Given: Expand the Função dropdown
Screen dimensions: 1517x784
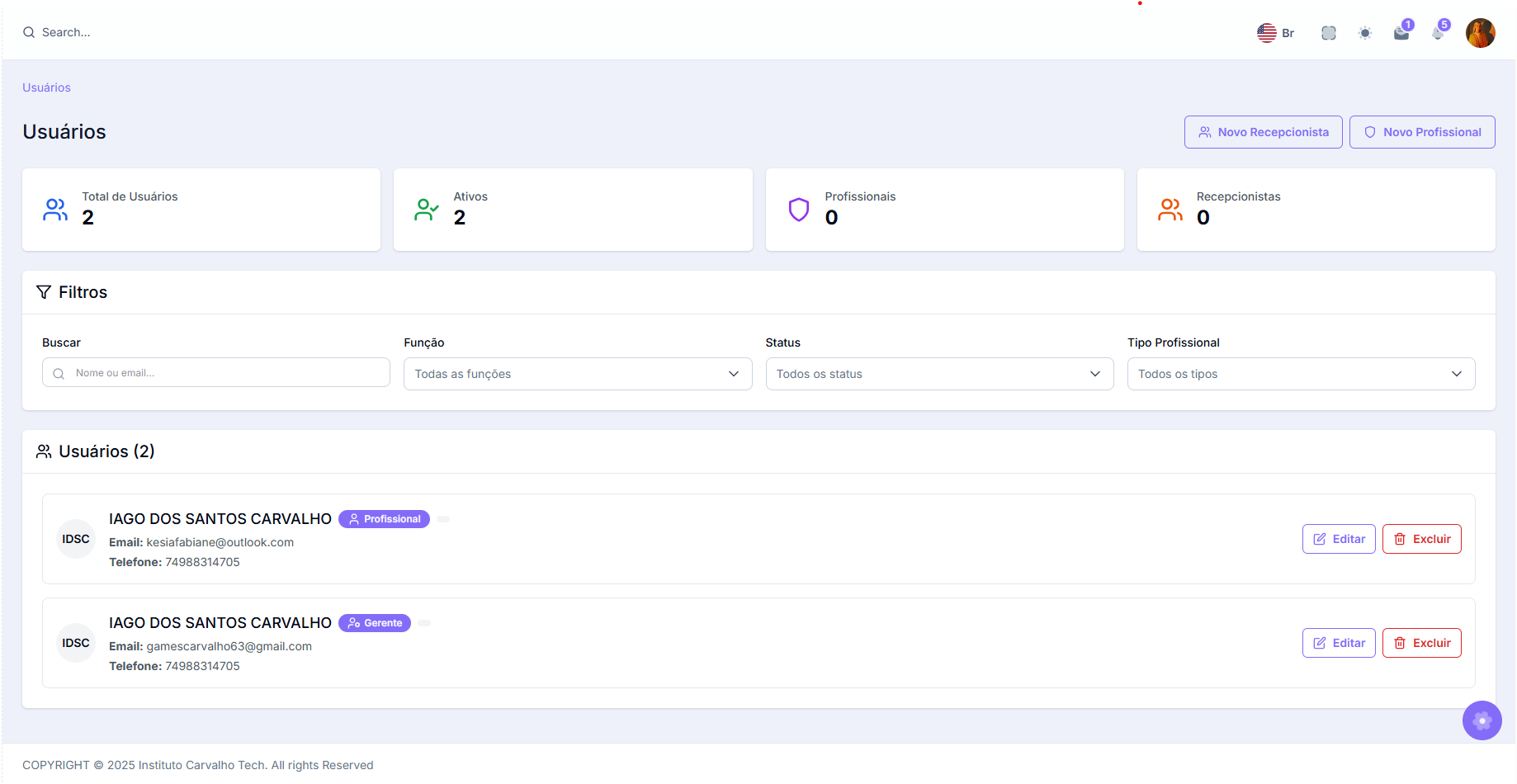Looking at the screenshot, I should [577, 374].
